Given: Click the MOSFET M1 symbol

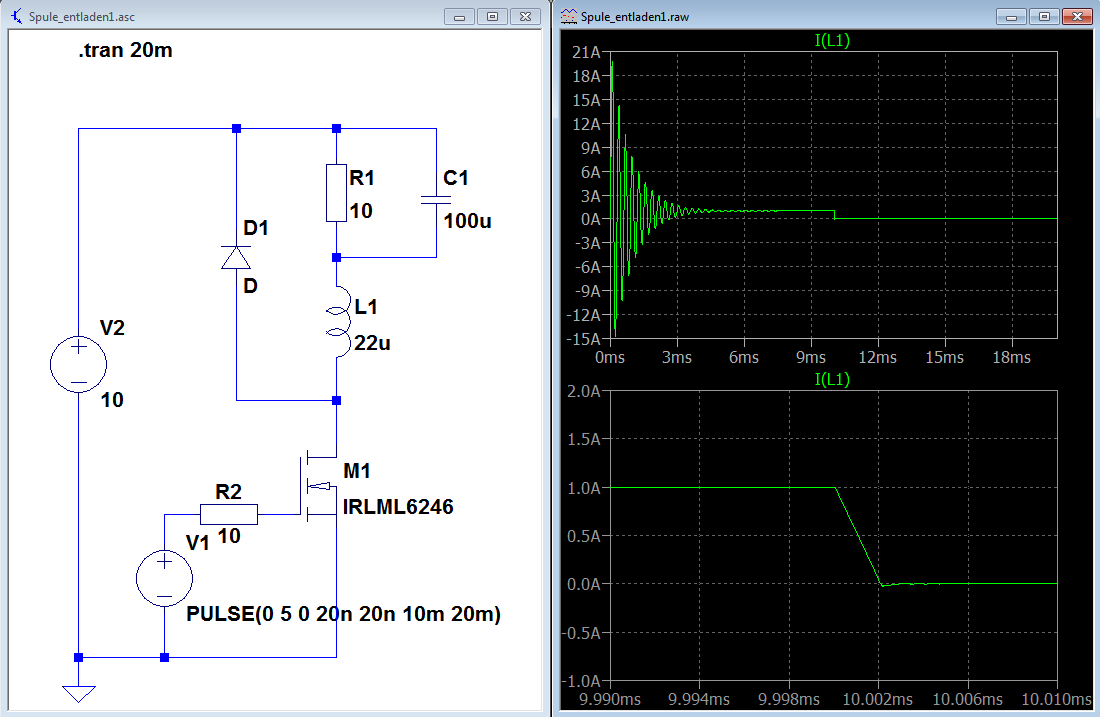Looking at the screenshot, I should click(318, 486).
